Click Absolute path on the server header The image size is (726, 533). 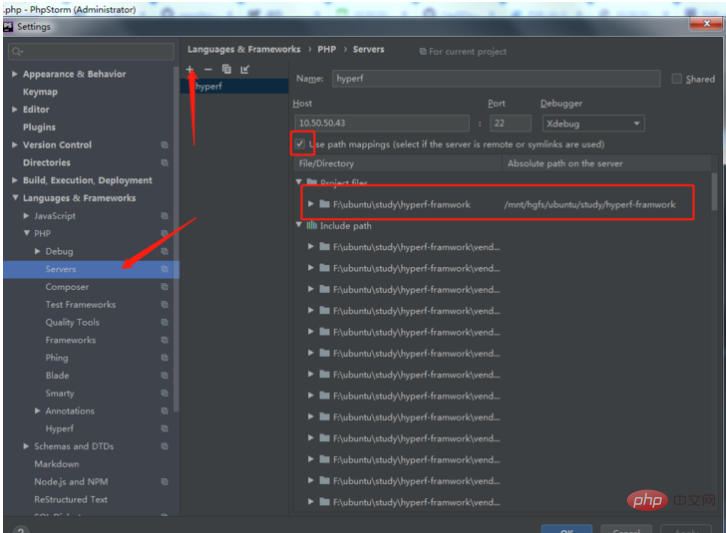click(x=607, y=163)
